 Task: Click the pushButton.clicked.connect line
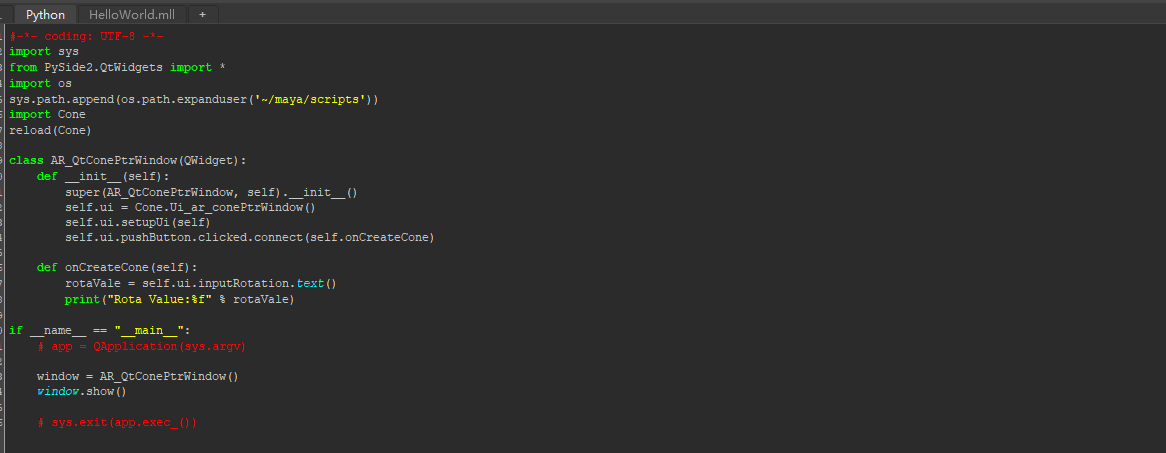249,238
